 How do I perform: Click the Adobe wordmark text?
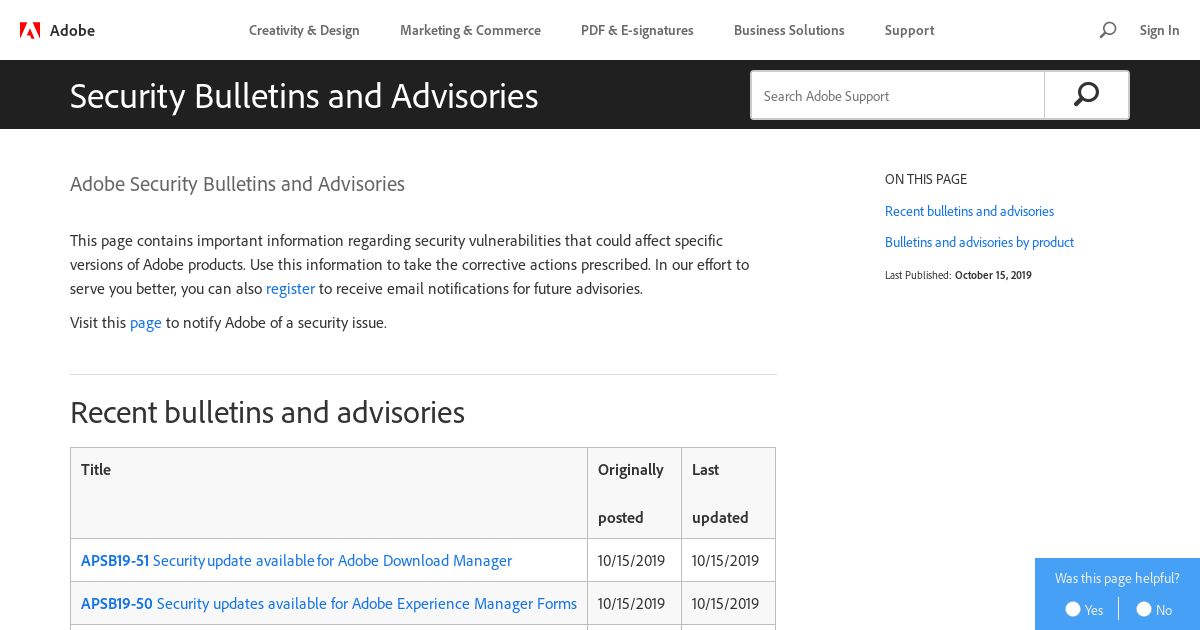tap(72, 30)
